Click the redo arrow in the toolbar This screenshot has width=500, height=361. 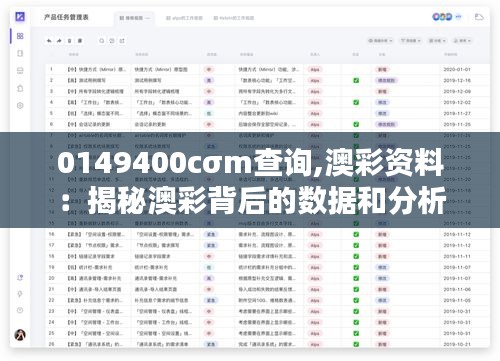click(59, 41)
